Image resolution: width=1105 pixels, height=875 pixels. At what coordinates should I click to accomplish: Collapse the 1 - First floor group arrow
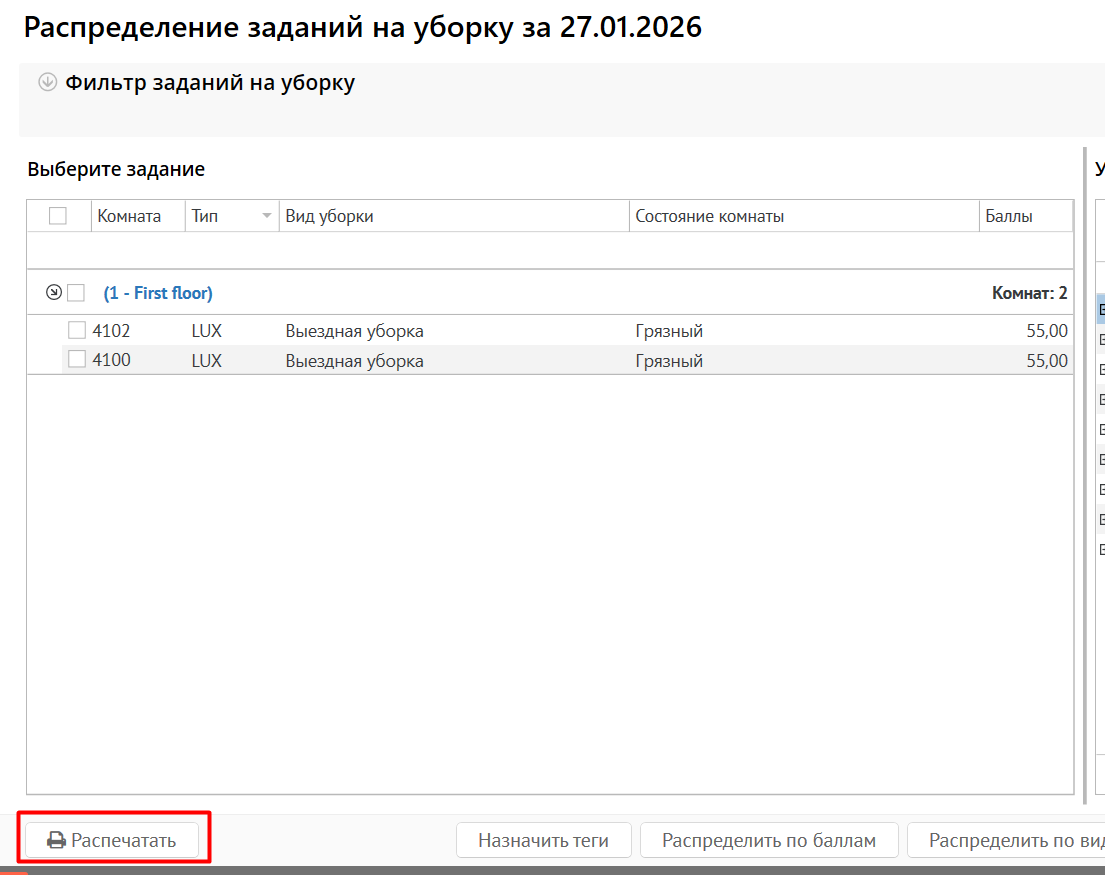tap(54, 293)
